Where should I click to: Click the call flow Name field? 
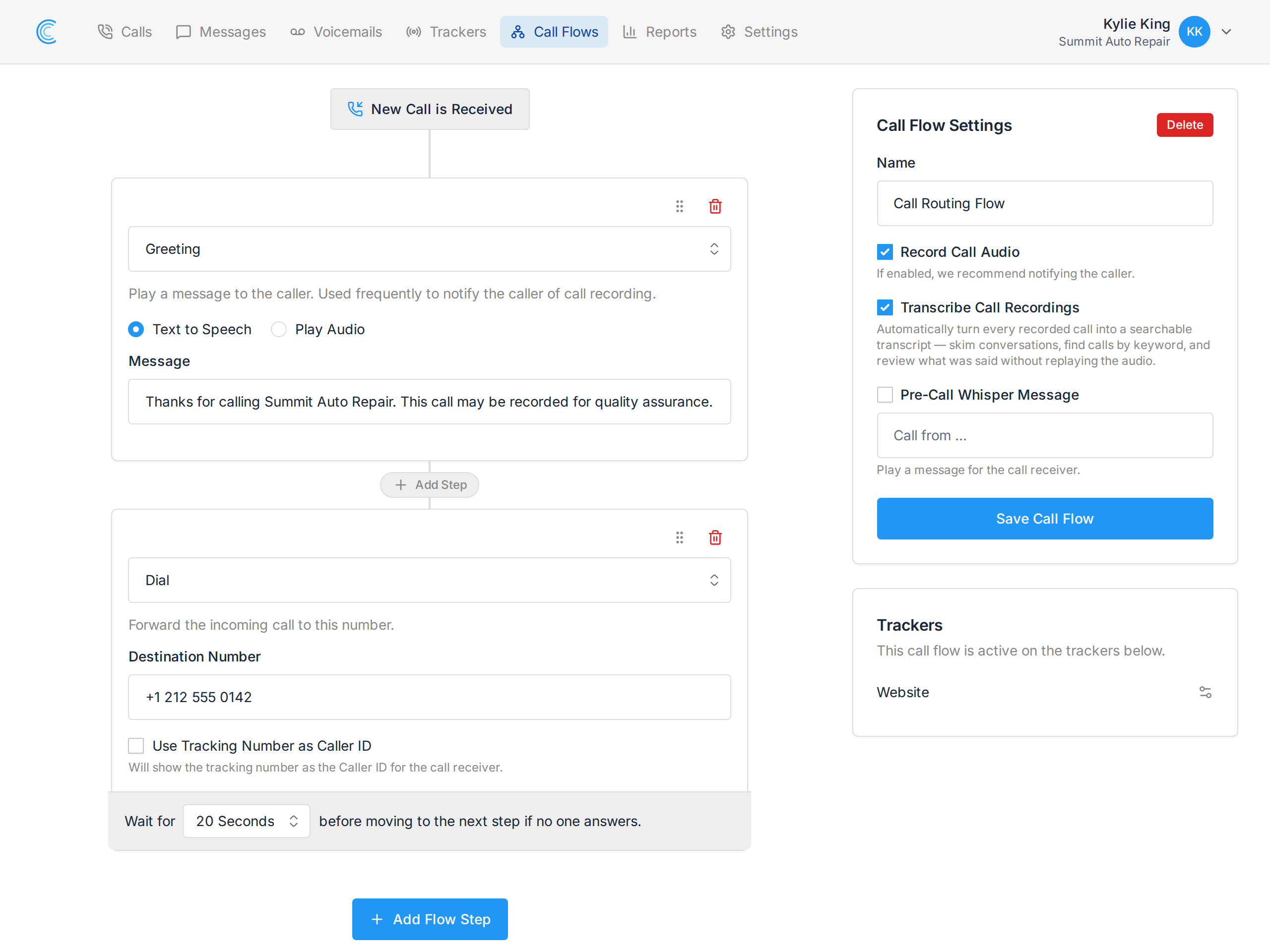coord(1045,204)
